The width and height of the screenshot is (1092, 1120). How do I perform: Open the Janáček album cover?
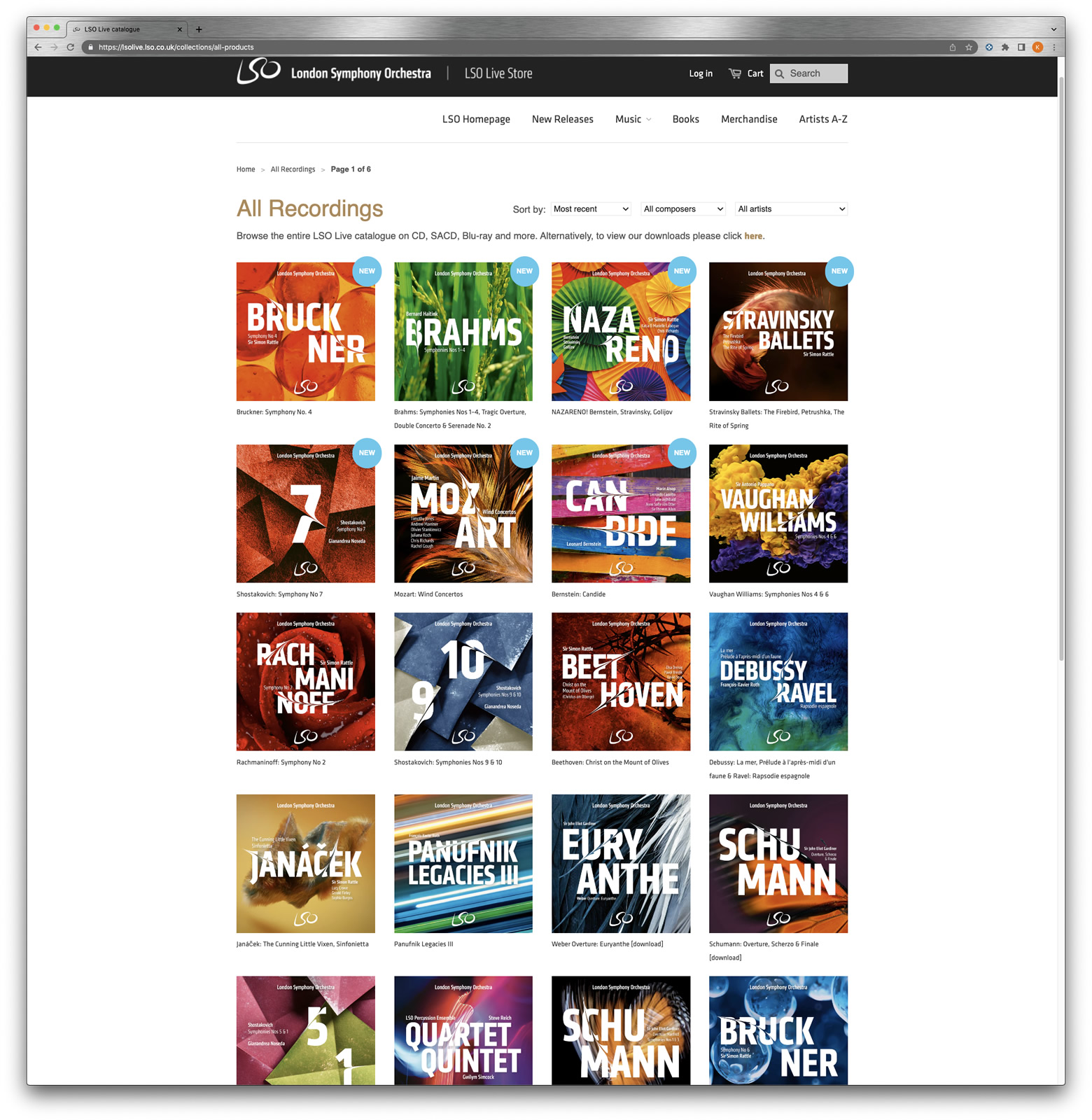(306, 864)
